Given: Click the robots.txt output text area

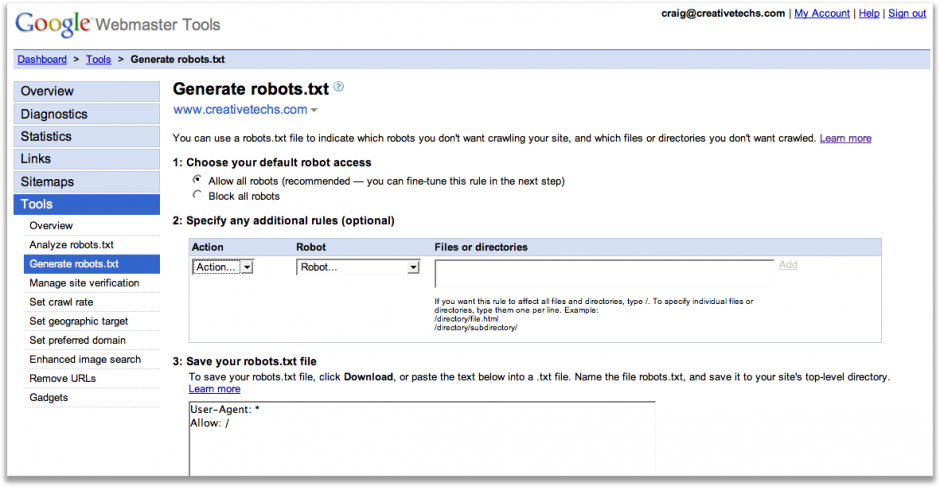Looking at the screenshot, I should (422, 438).
